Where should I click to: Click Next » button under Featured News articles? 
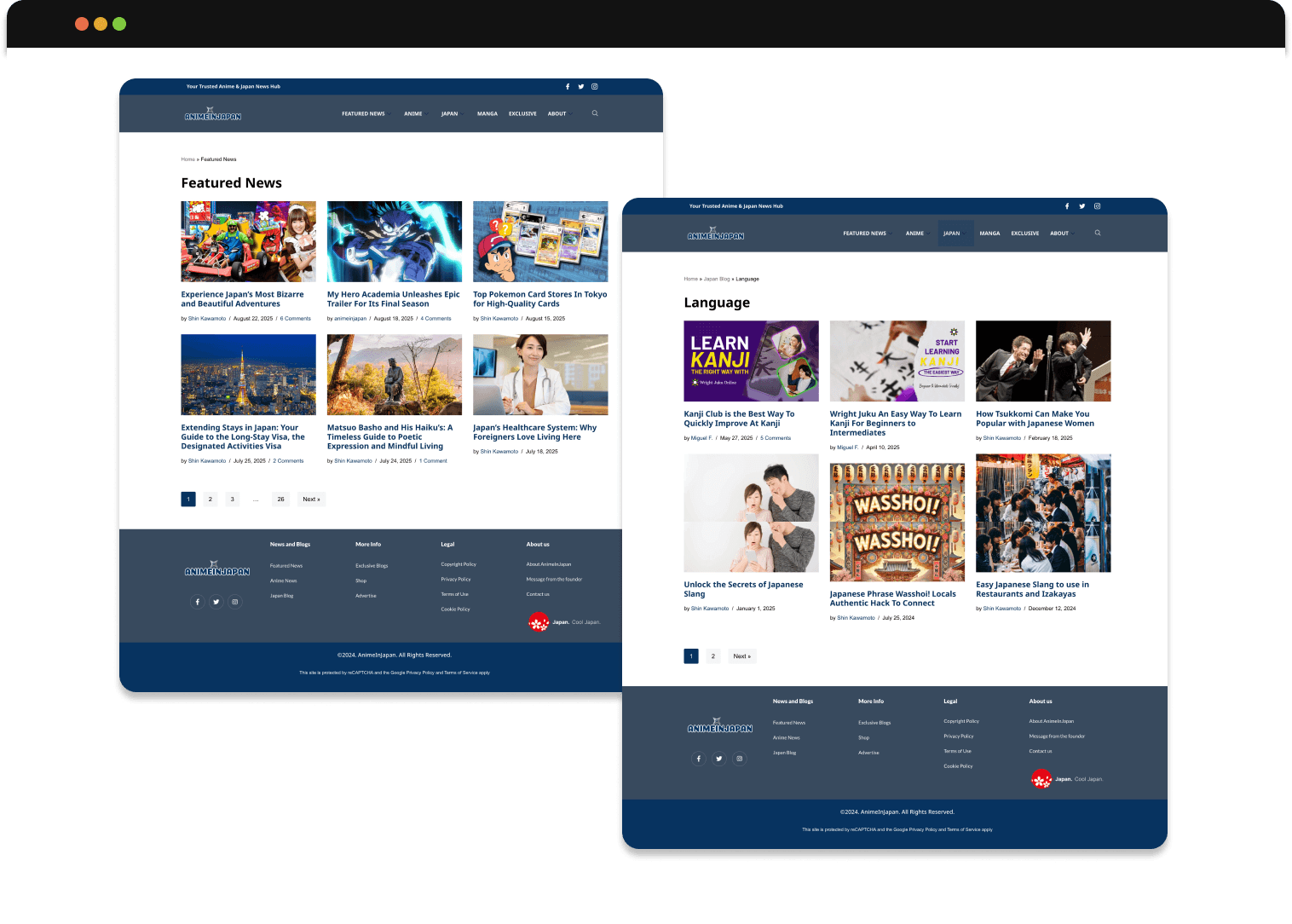coord(312,500)
